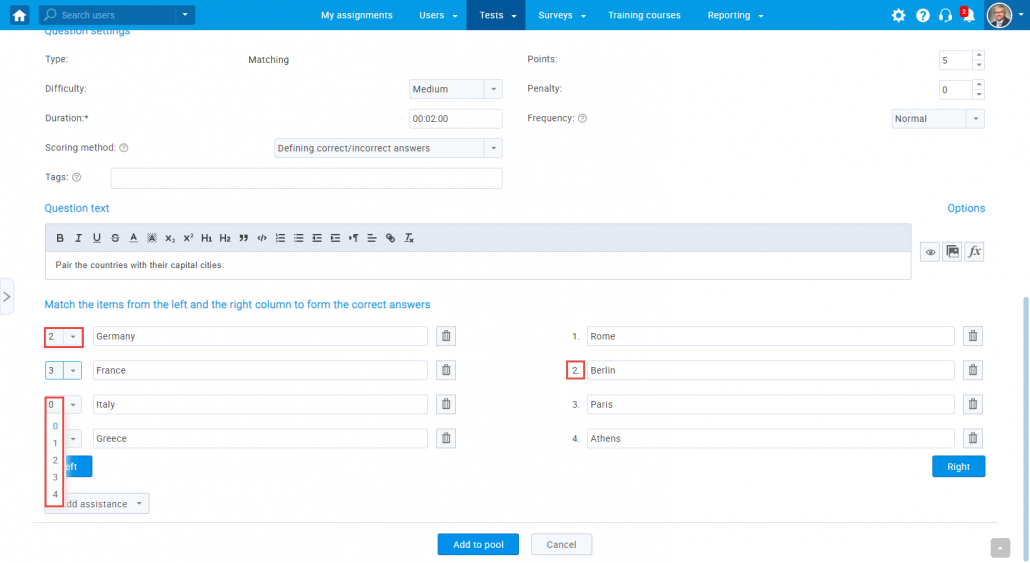Select option 4 in the open match list
This screenshot has height=563, width=1030.
tap(55, 495)
